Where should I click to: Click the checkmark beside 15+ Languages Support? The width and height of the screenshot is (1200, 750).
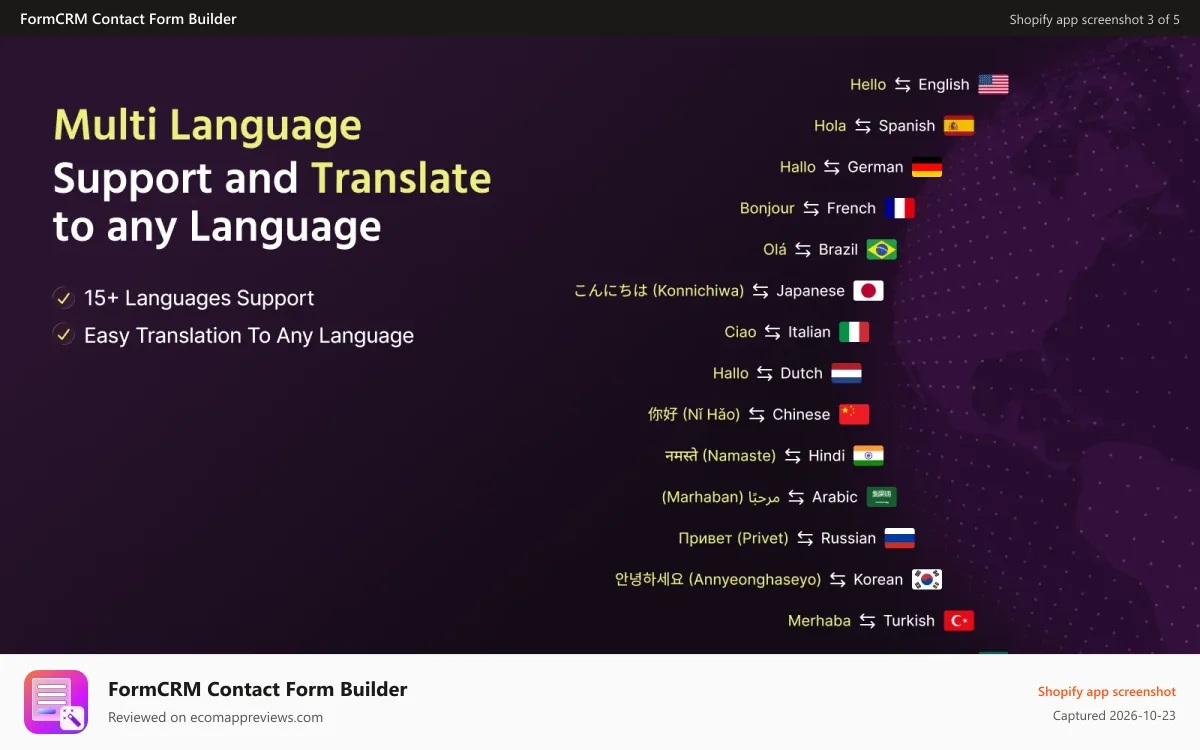tap(64, 298)
